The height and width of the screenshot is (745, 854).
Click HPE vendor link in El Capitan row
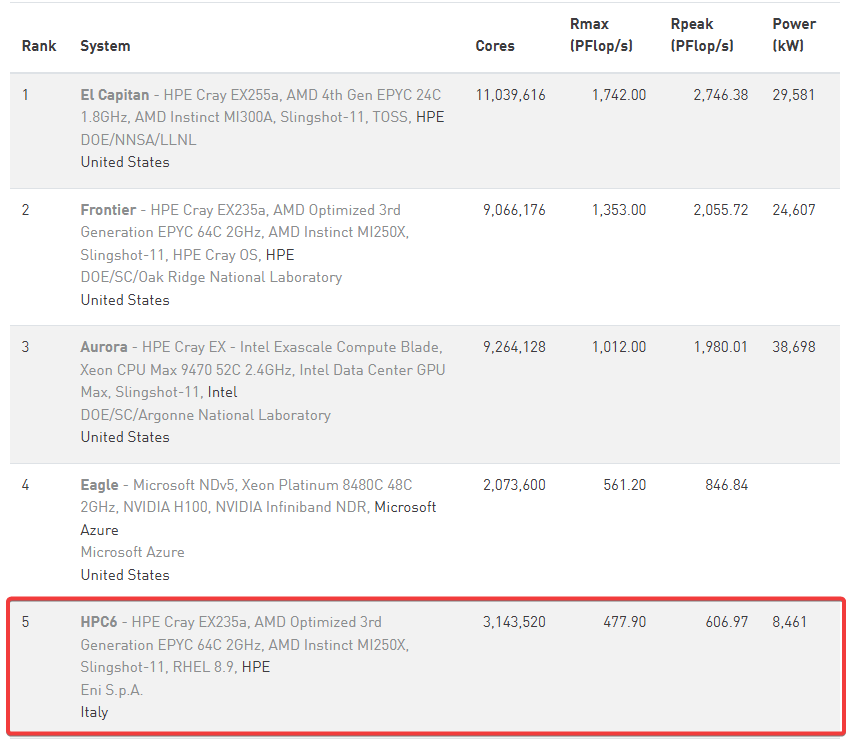(430, 117)
